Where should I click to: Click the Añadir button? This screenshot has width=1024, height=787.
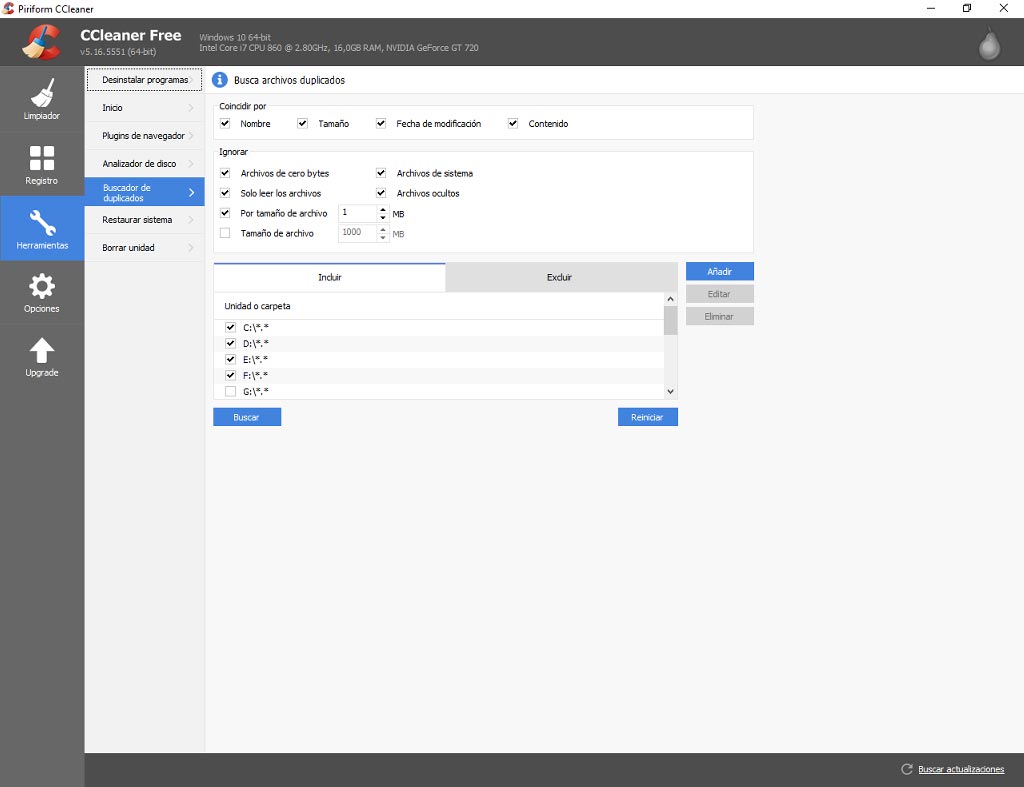click(720, 271)
